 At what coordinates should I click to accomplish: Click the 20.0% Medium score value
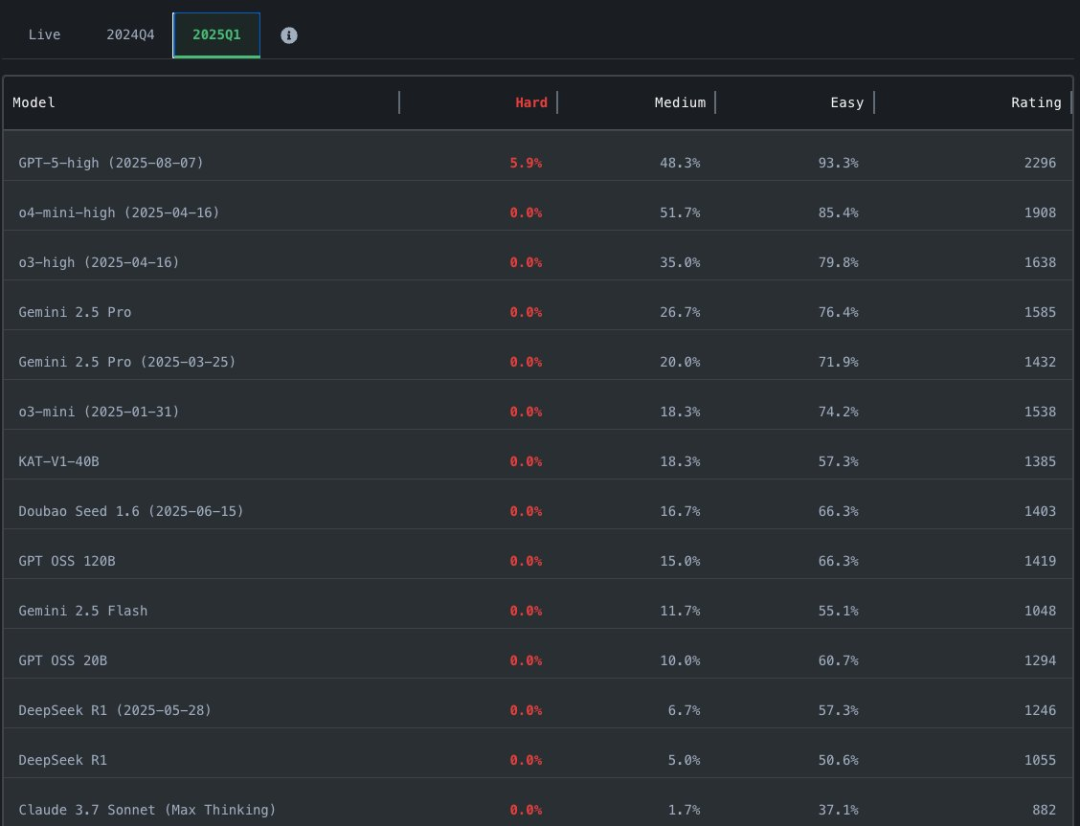[x=680, y=362]
